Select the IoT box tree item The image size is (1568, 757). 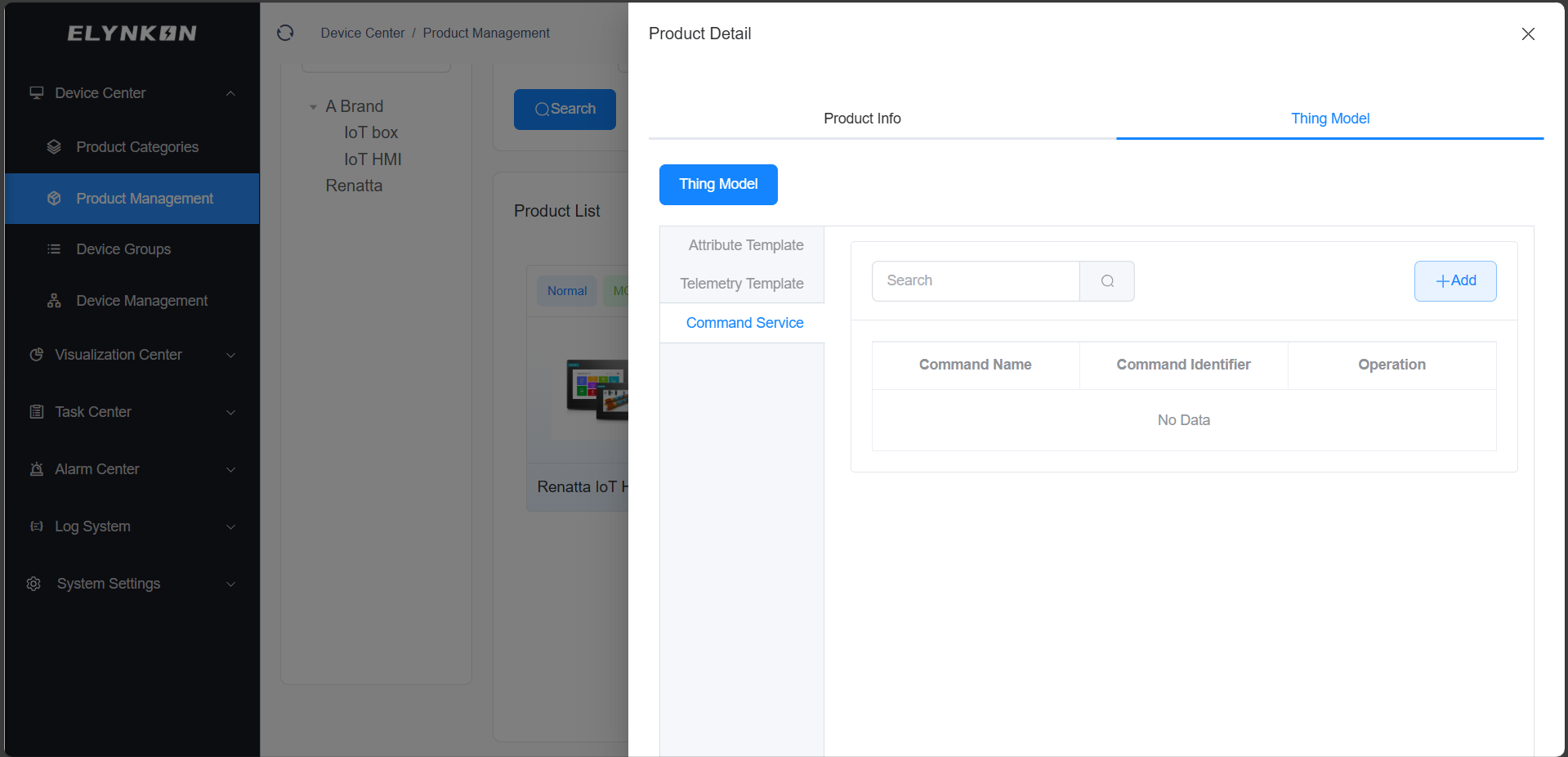click(x=371, y=132)
